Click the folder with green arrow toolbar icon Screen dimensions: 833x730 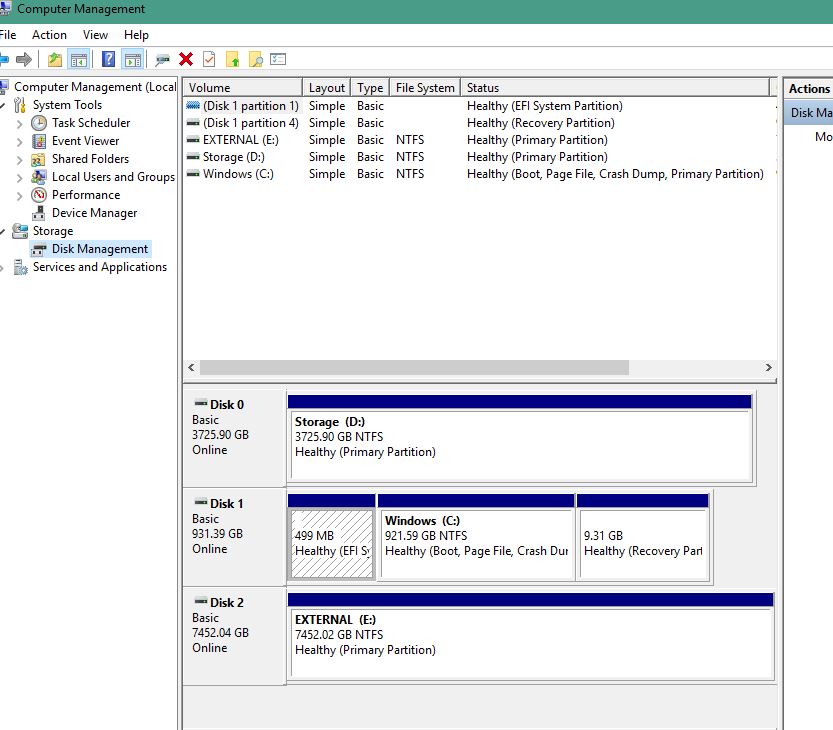pos(233,59)
